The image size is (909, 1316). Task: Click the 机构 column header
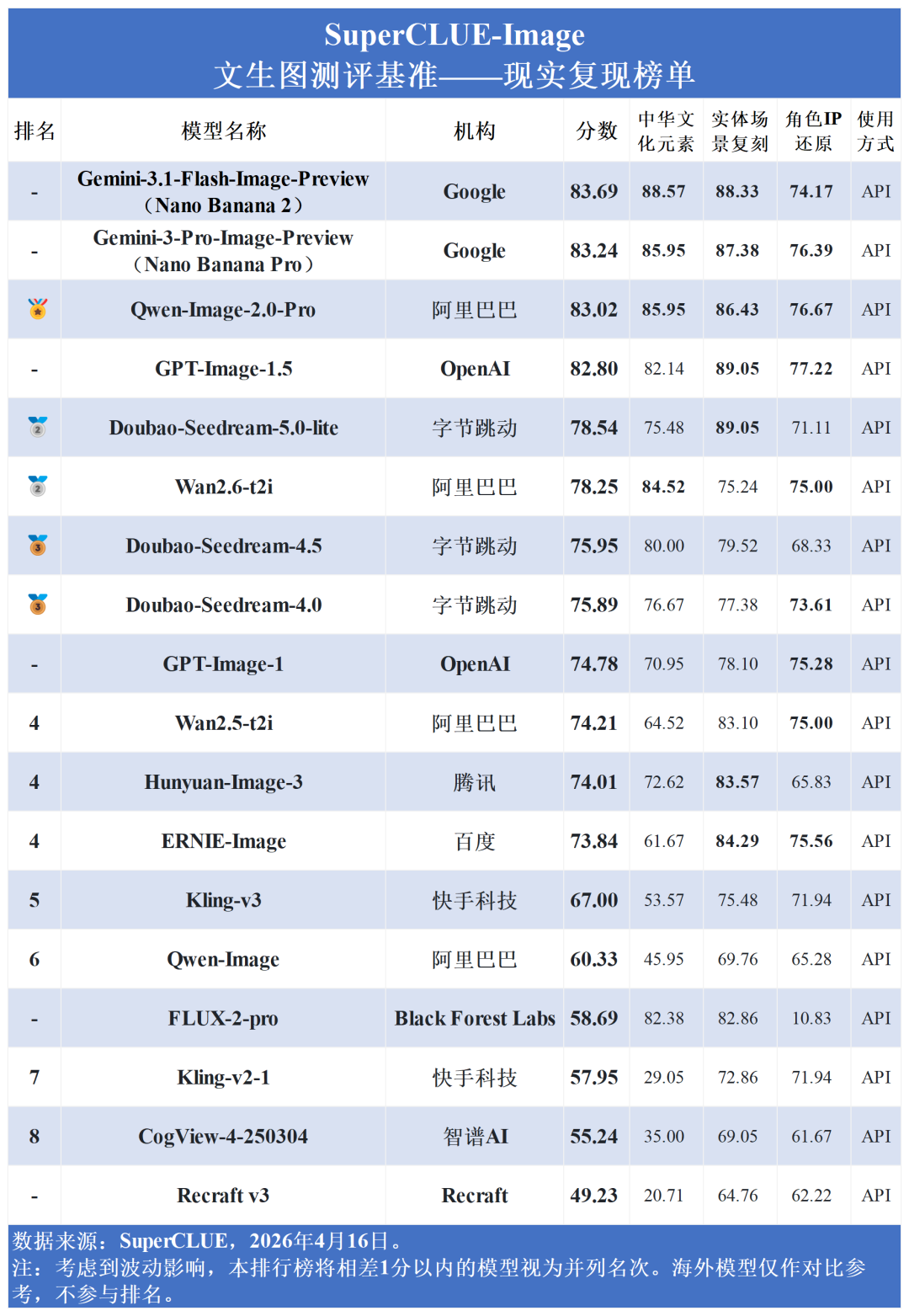tap(475, 131)
